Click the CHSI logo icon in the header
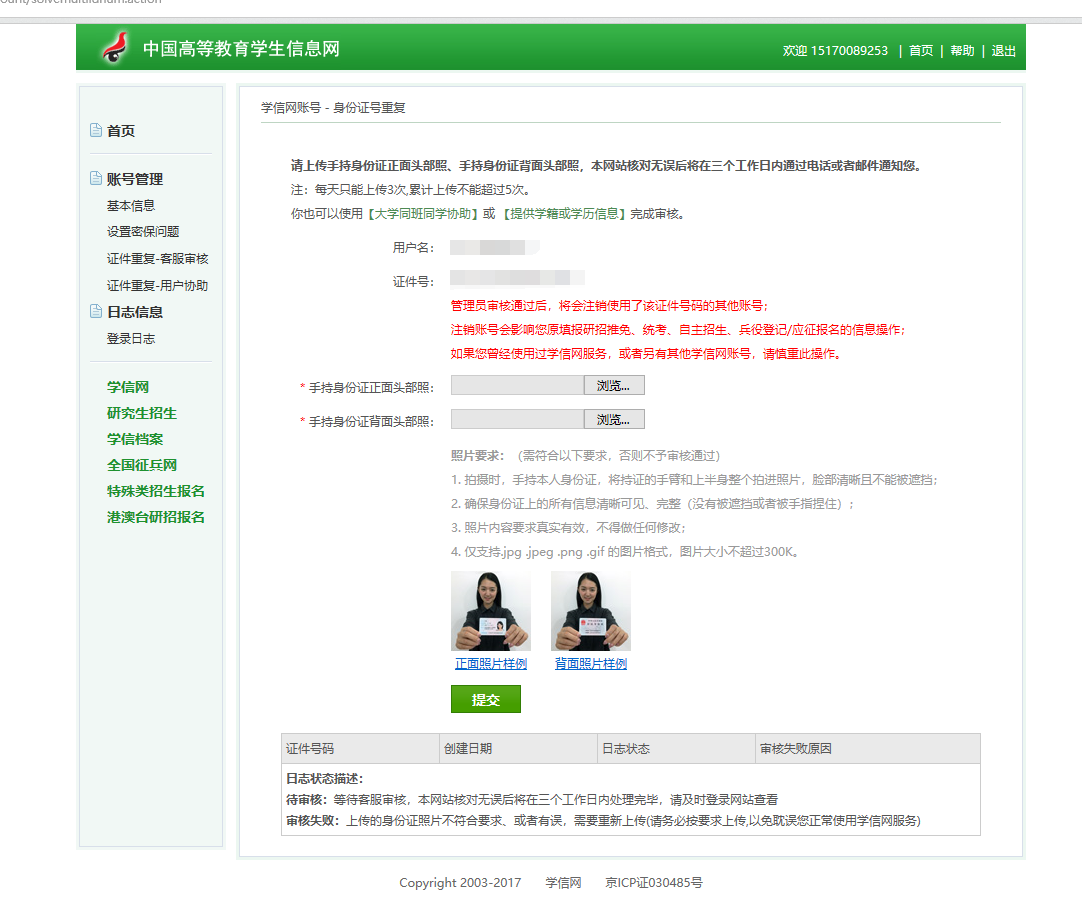Image resolution: width=1082 pixels, height=914 pixels. pyautogui.click(x=113, y=46)
